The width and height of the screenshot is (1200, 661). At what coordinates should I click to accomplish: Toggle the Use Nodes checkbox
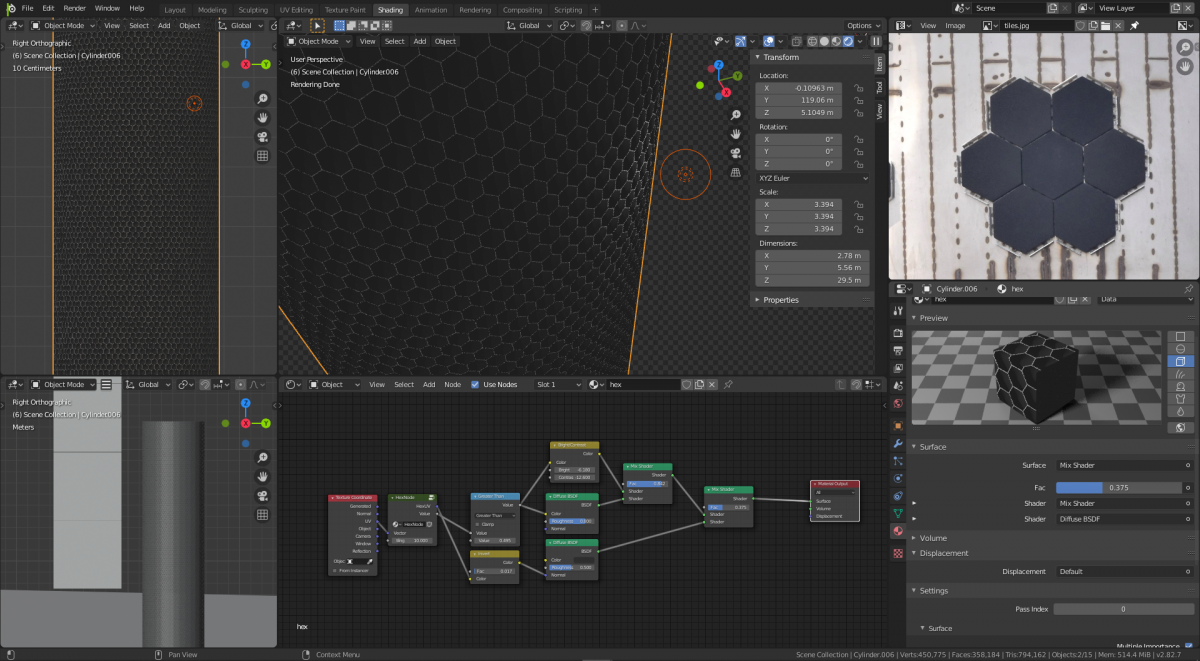pos(475,384)
